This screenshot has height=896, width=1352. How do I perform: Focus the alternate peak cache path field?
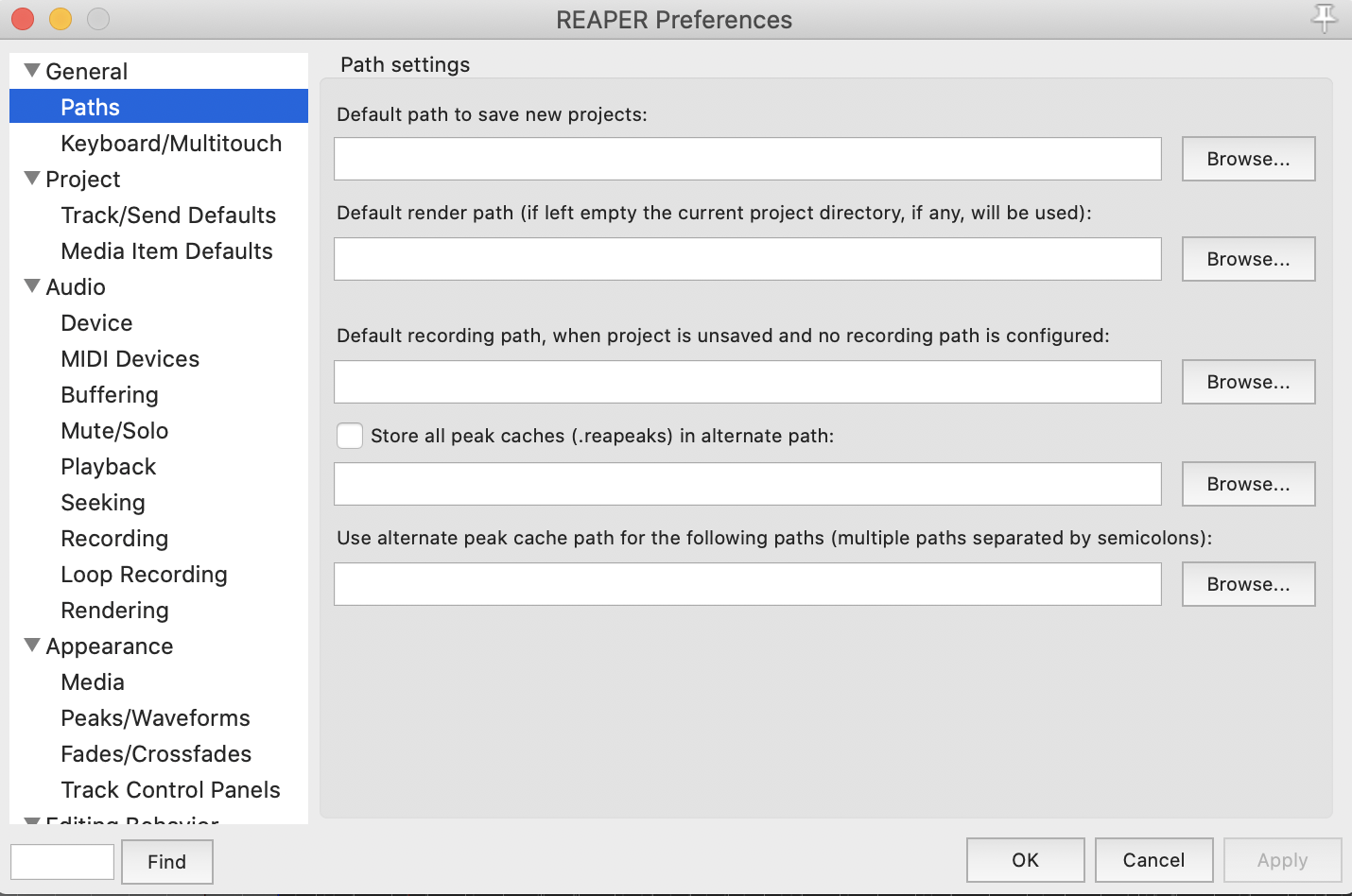[748, 484]
